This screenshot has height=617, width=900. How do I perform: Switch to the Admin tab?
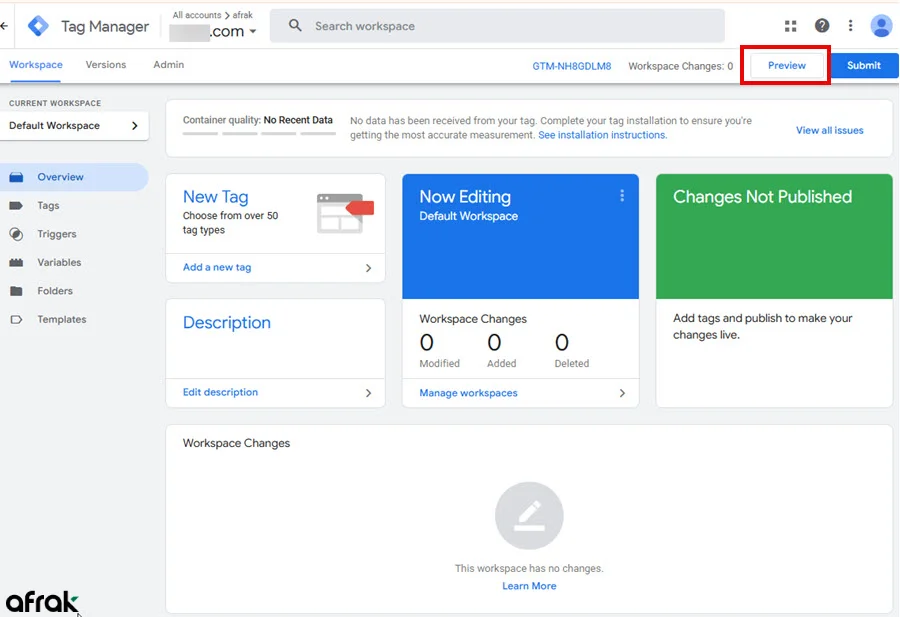pos(168,65)
